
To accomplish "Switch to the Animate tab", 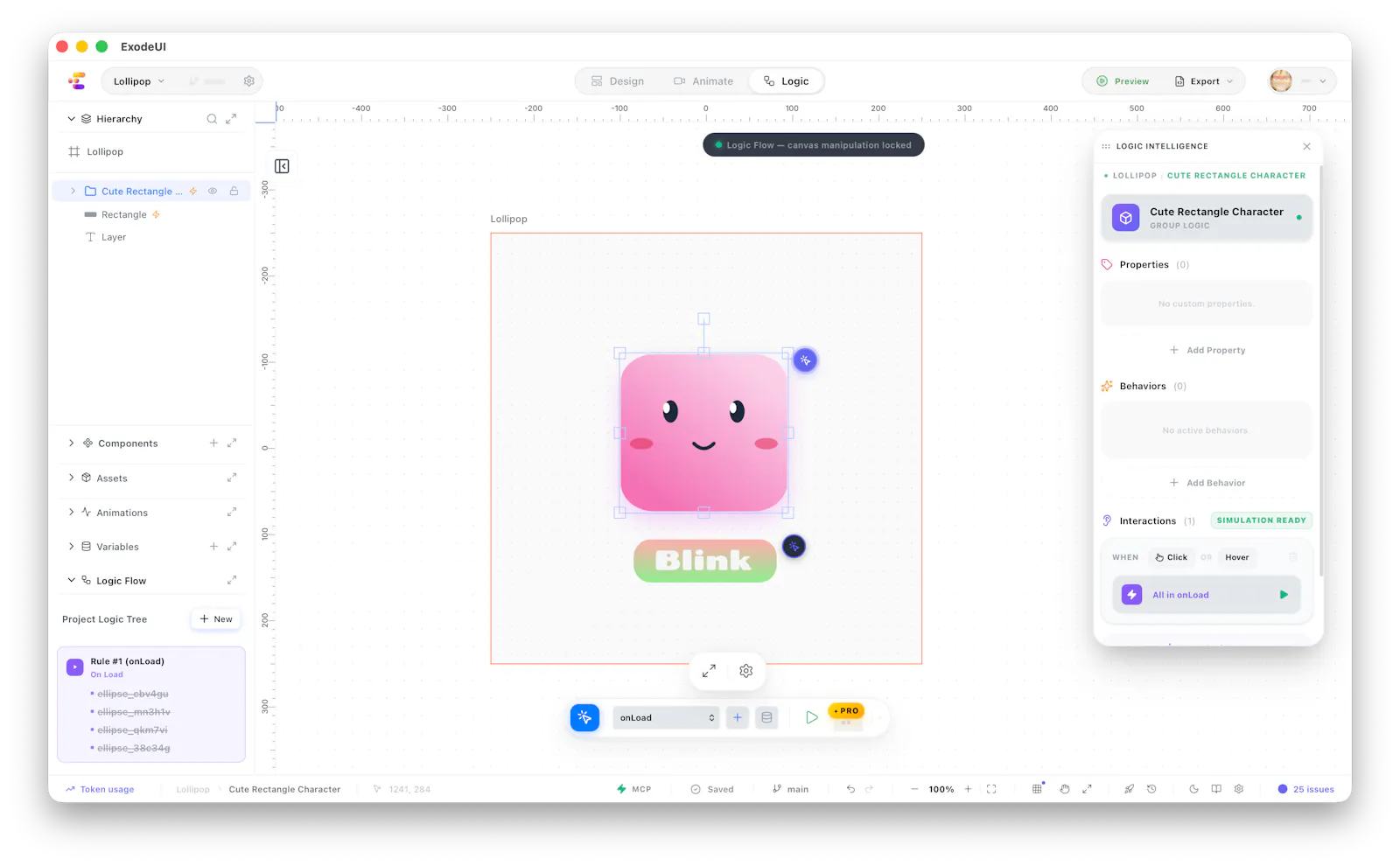I will point(703,81).
